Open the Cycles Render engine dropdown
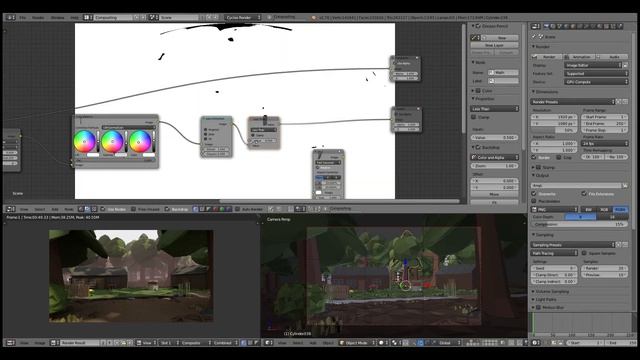 coord(243,18)
